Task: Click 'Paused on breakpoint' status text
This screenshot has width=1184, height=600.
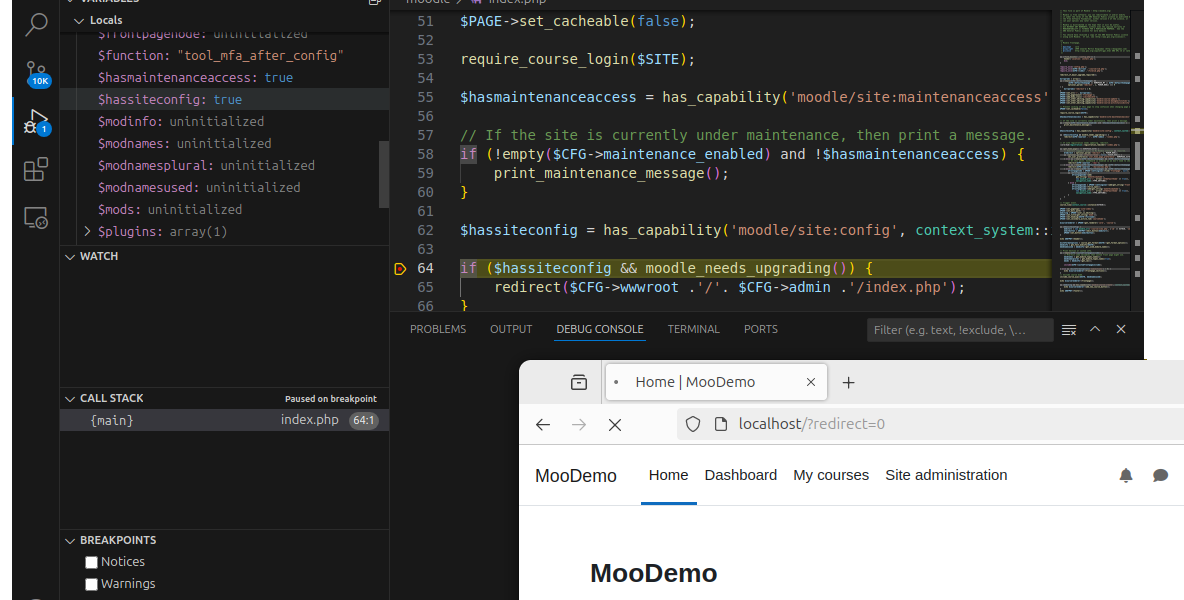Action: coord(331,398)
